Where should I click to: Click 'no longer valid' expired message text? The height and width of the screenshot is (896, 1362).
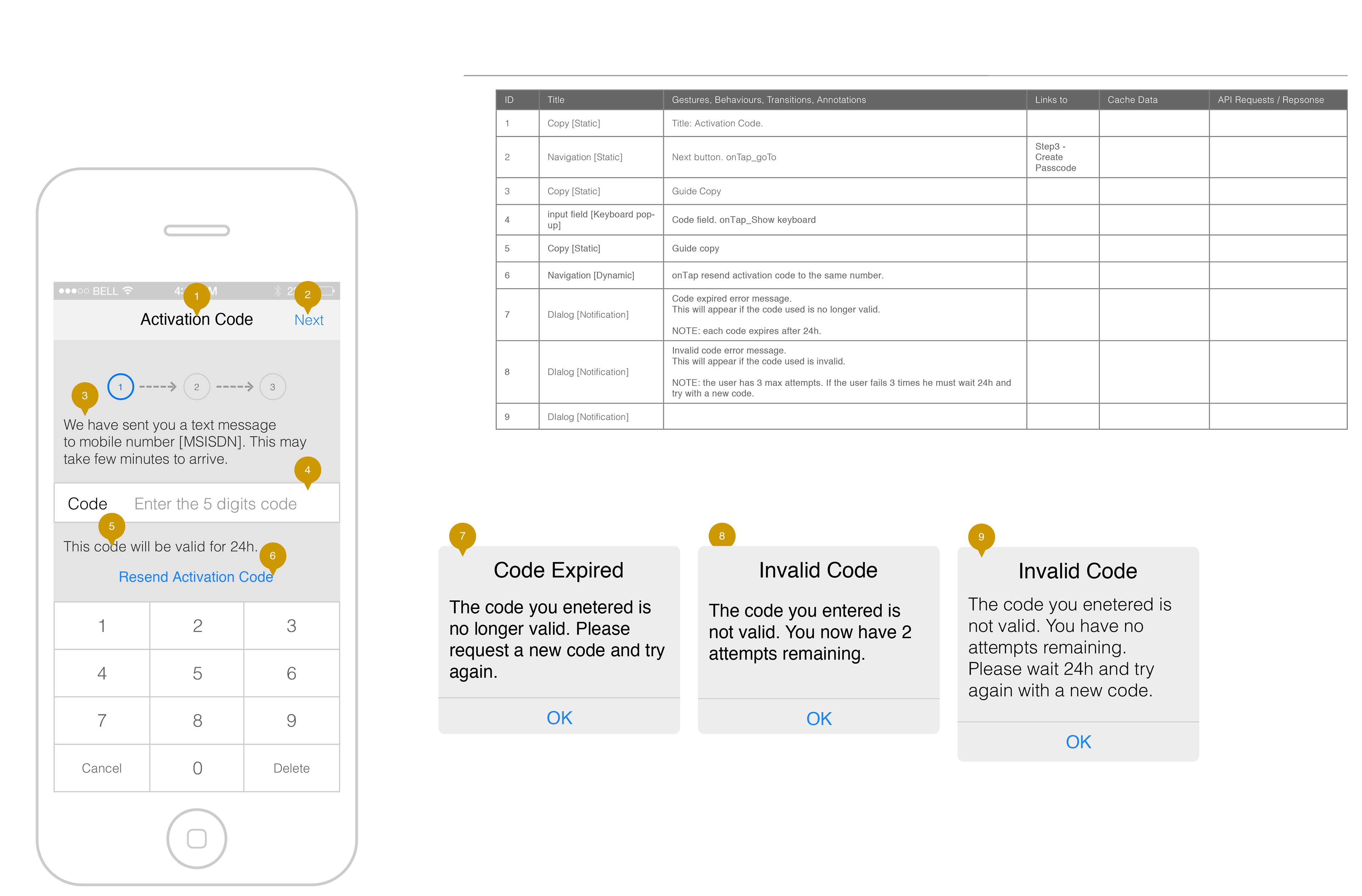pyautogui.click(x=557, y=639)
